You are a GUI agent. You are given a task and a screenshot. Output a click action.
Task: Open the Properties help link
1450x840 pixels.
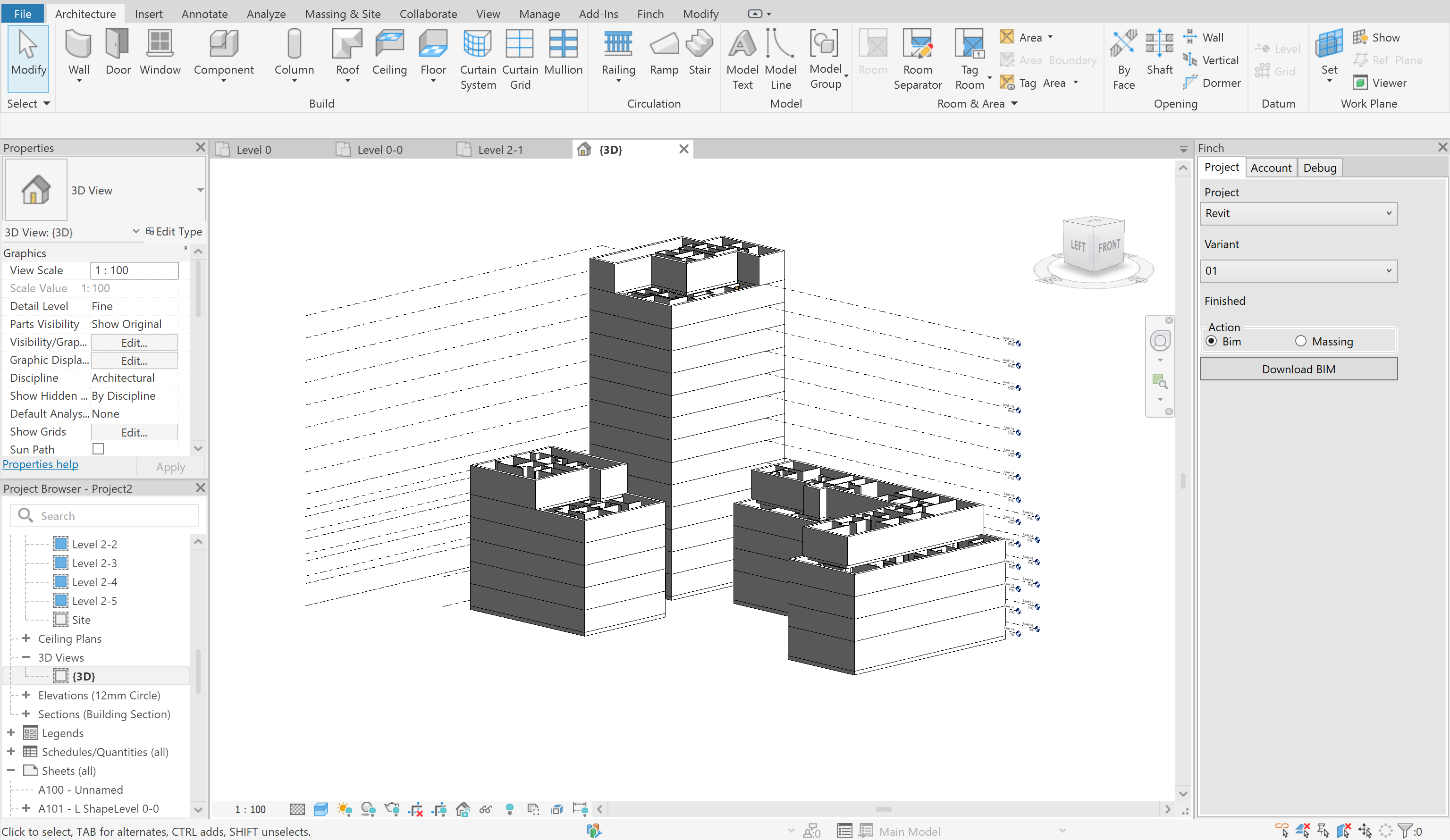pyautogui.click(x=40, y=464)
